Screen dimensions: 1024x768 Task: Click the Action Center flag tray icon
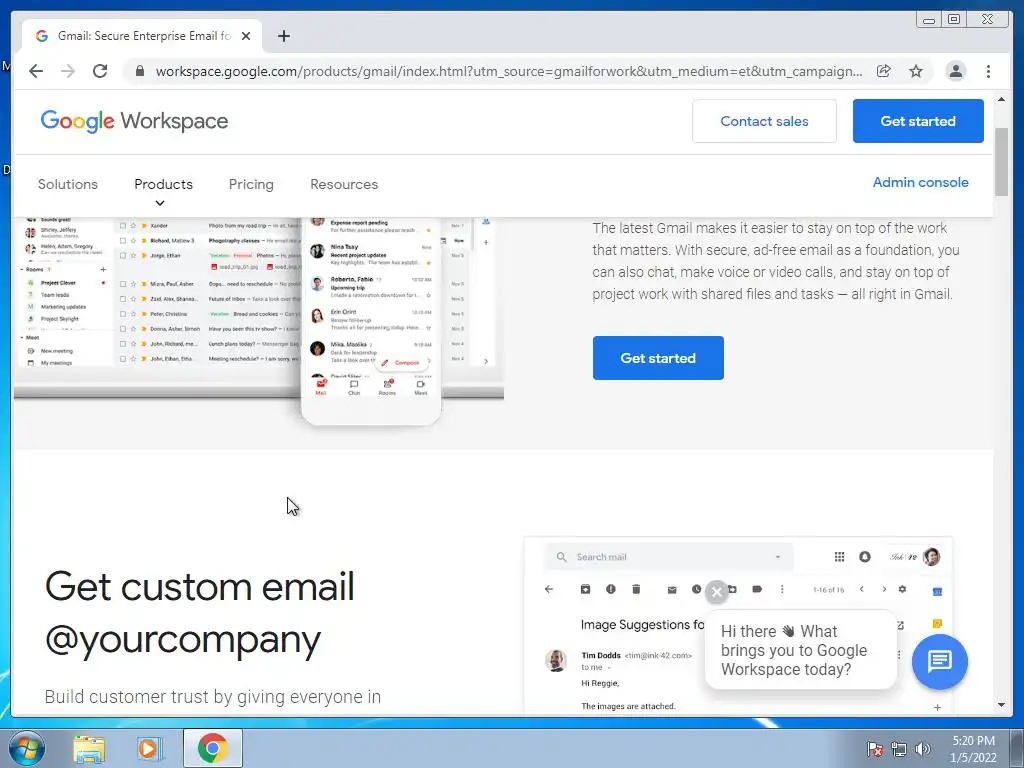pyautogui.click(x=874, y=749)
